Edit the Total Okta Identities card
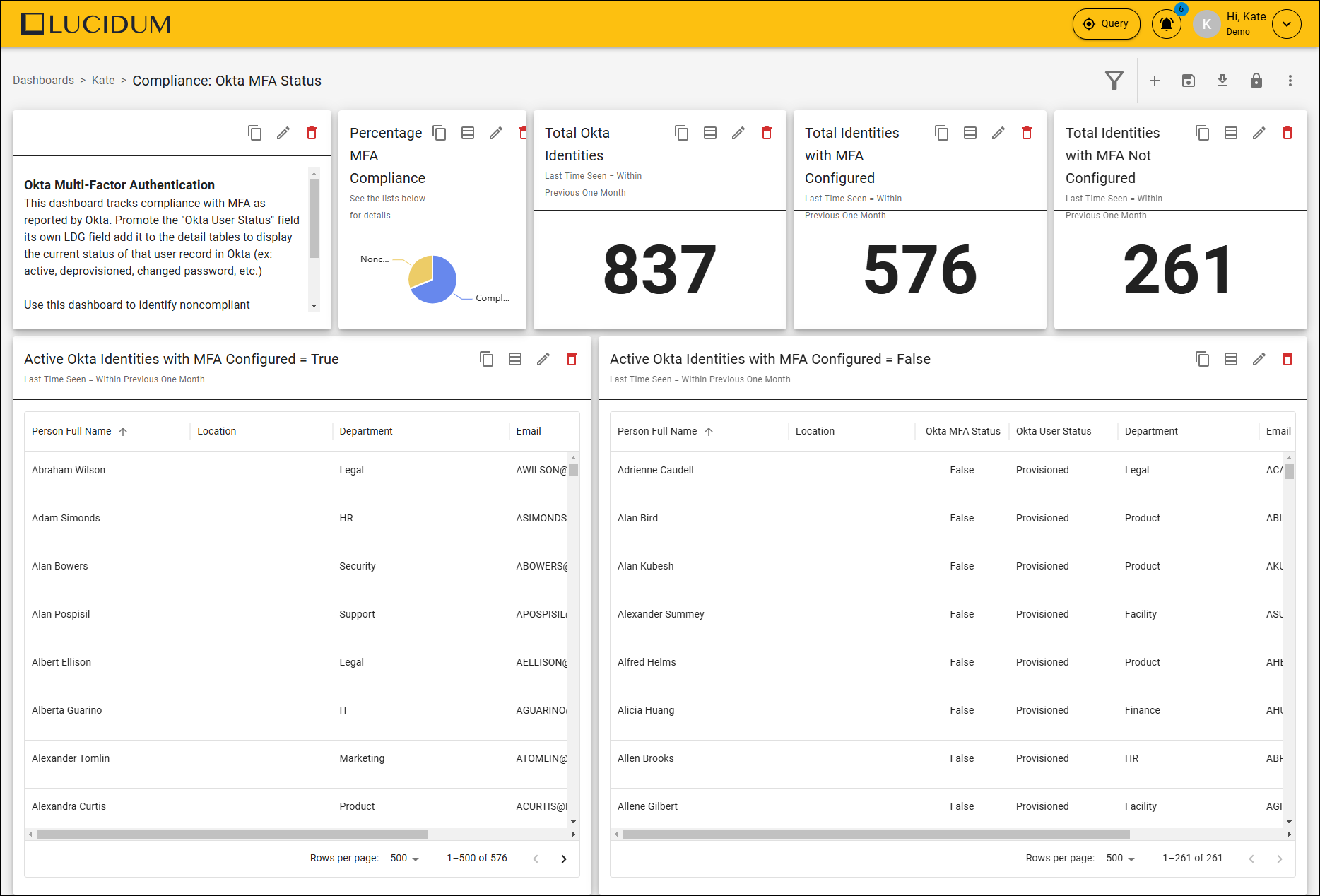The image size is (1320, 896). click(x=738, y=133)
